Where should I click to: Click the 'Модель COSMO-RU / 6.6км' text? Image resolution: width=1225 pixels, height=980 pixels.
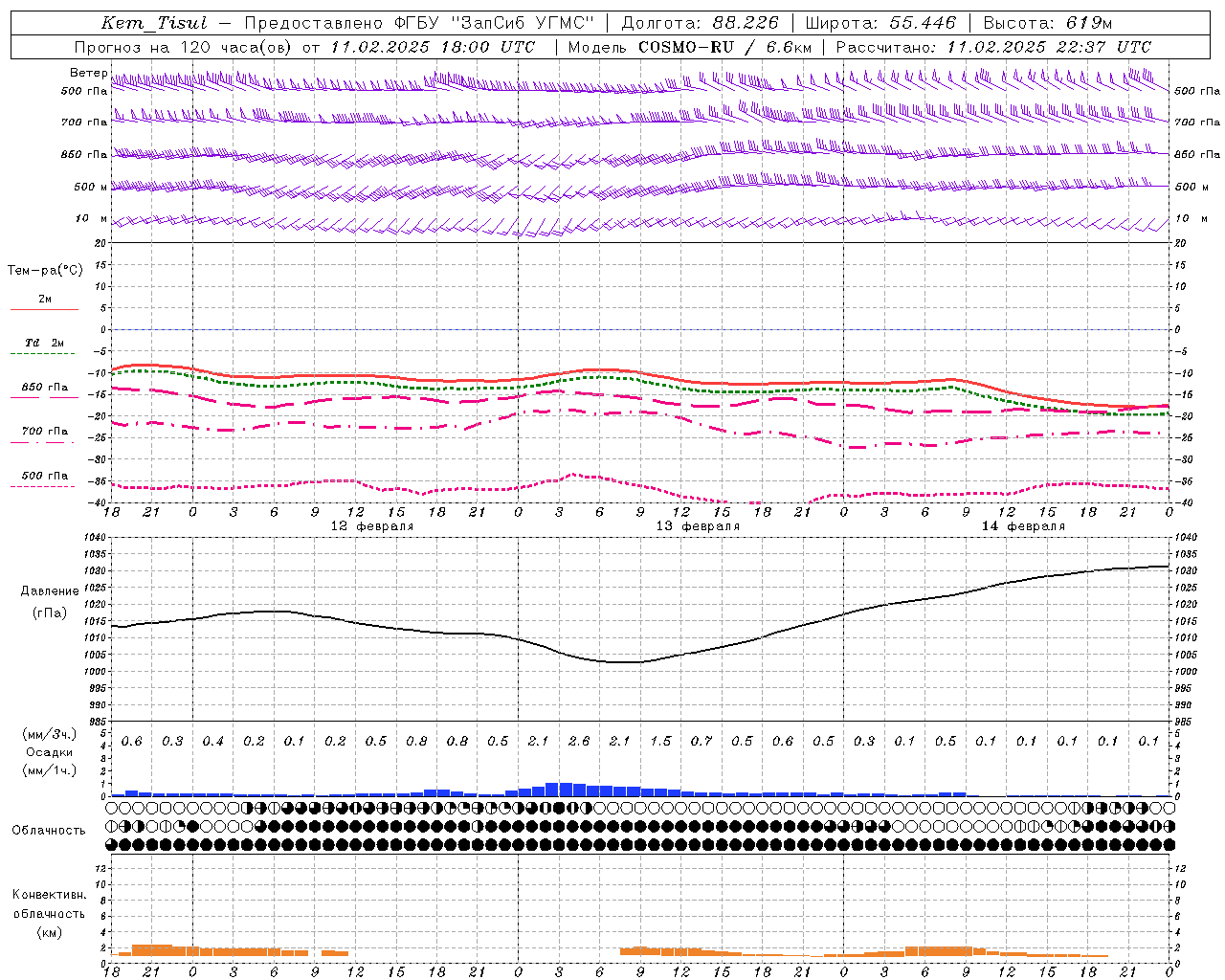690,47
